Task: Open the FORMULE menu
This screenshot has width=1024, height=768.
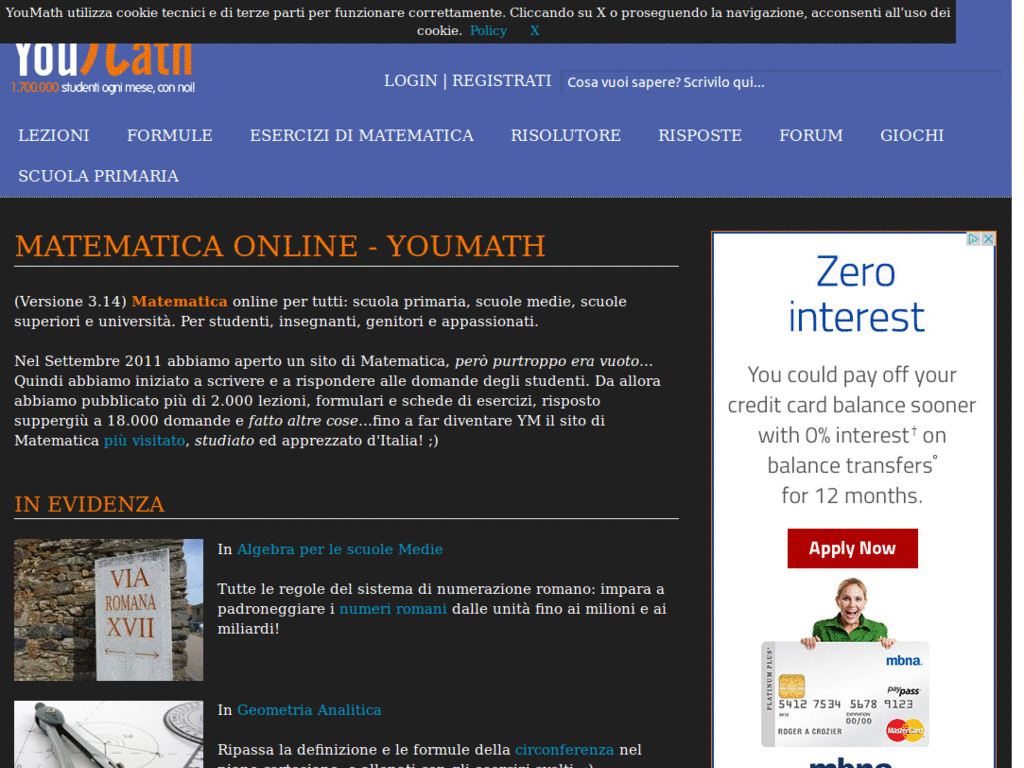Action: (x=170, y=135)
